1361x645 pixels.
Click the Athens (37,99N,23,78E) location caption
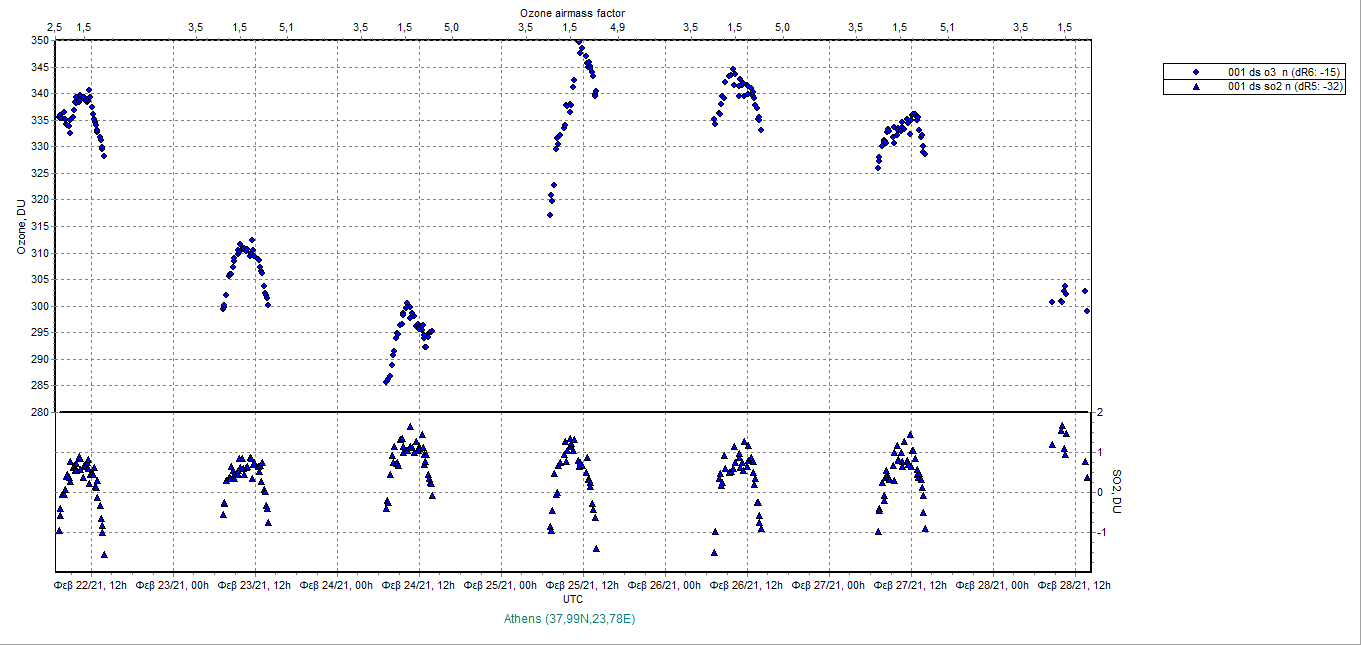pos(571,619)
